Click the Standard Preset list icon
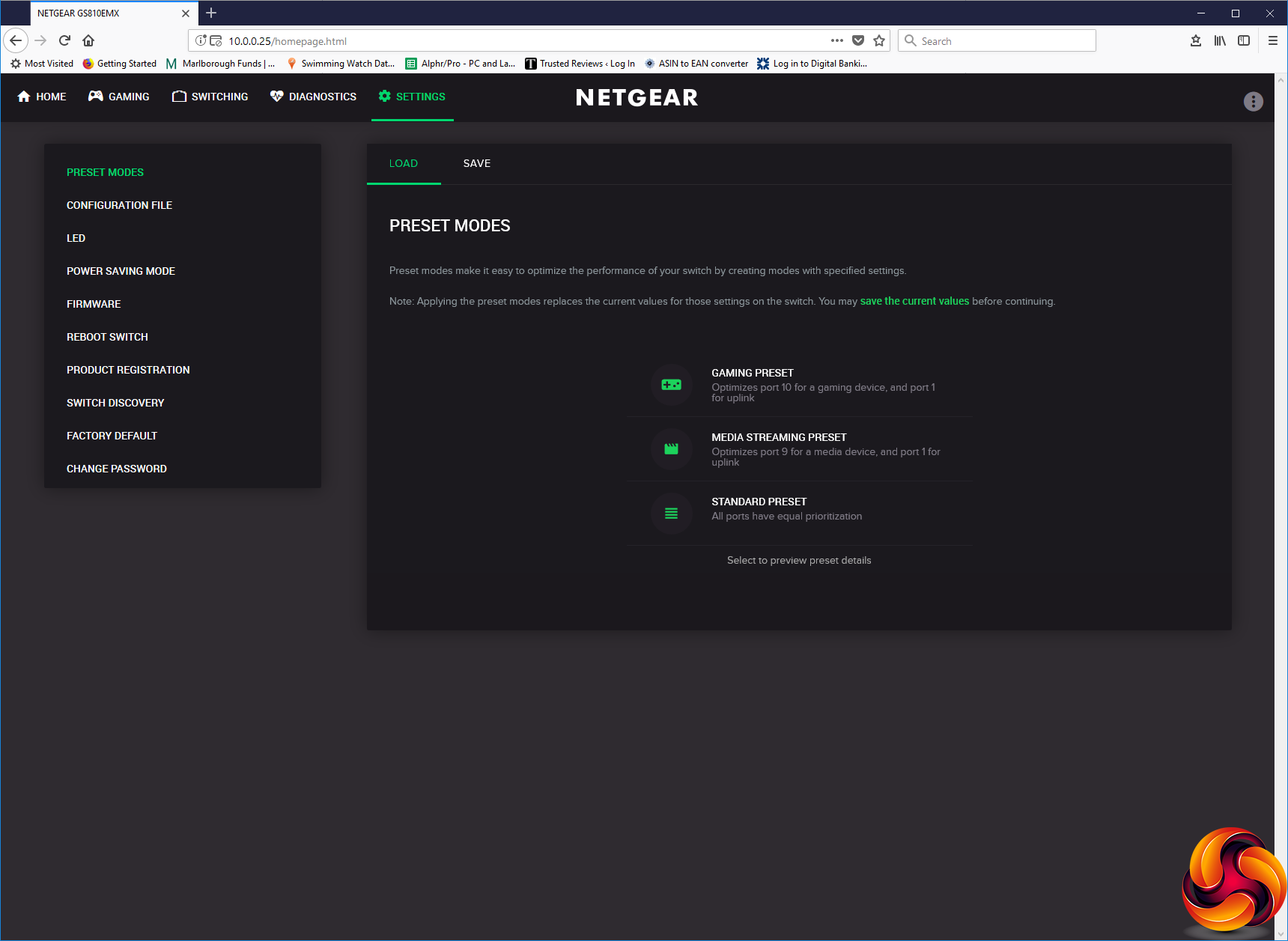 click(671, 514)
